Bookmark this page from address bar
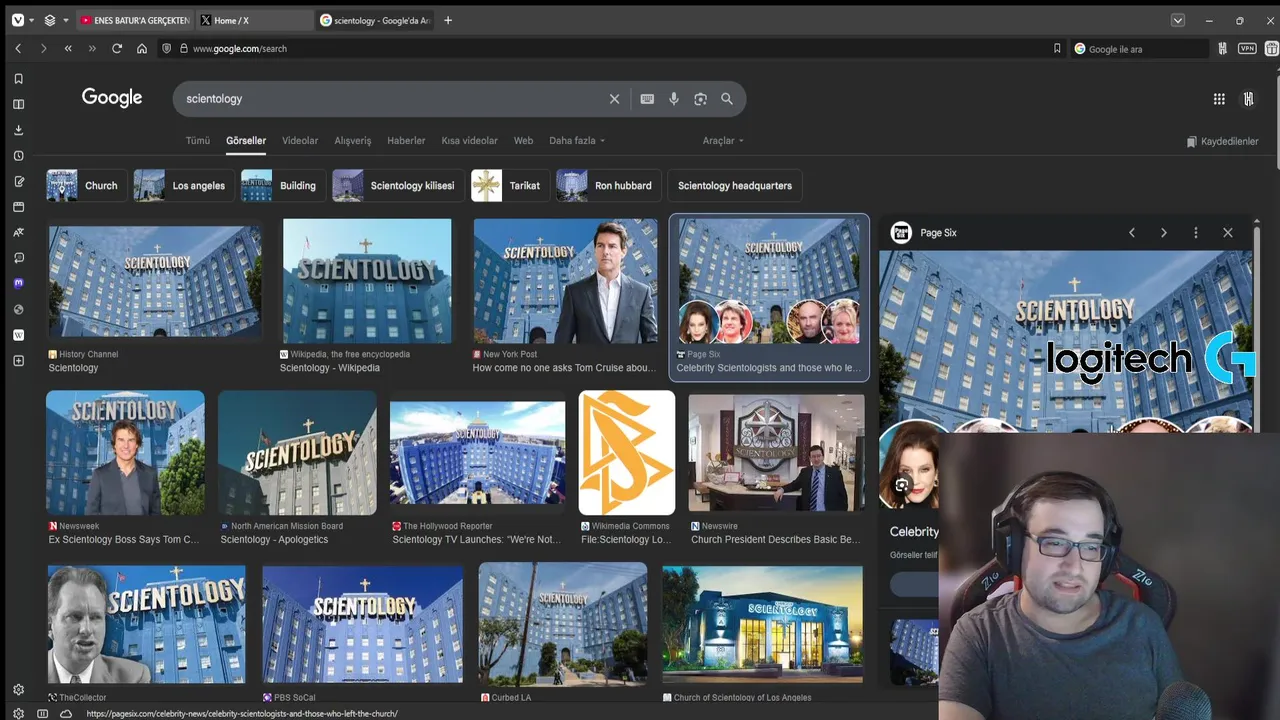This screenshot has height=720, width=1280. click(1057, 48)
